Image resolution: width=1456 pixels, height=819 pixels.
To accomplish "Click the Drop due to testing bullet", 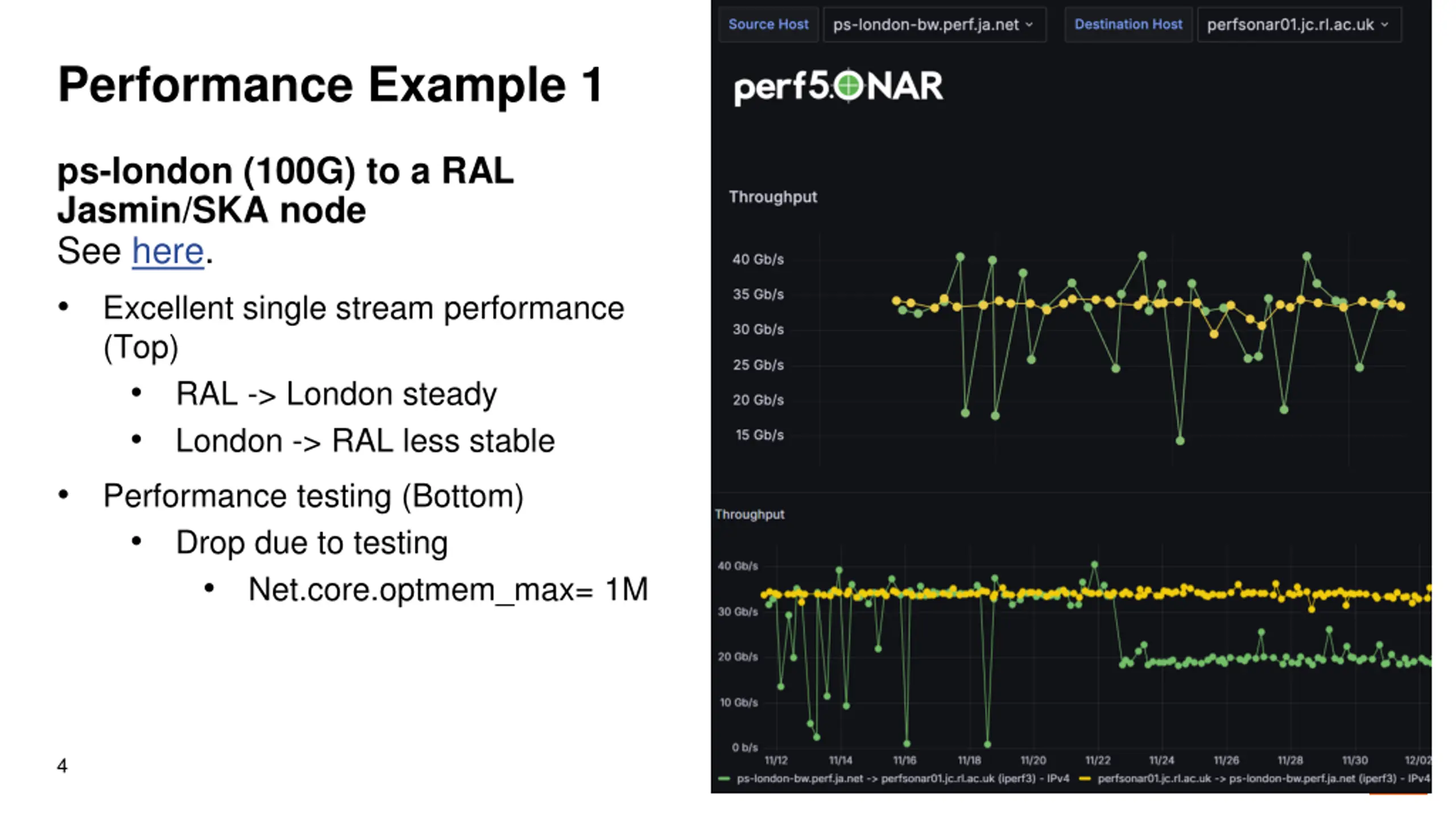I will [312, 543].
